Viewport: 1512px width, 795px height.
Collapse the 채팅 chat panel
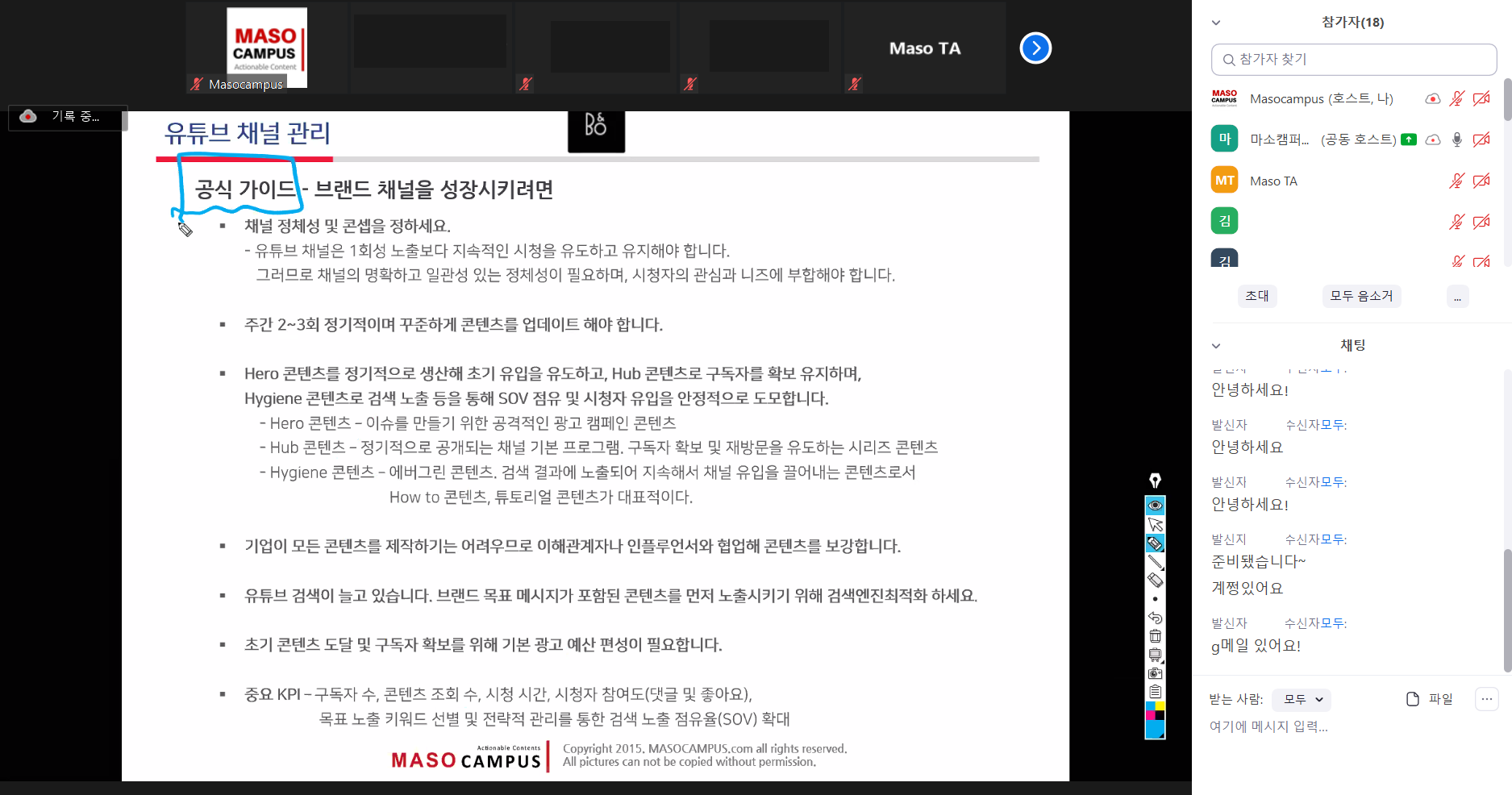click(1216, 346)
